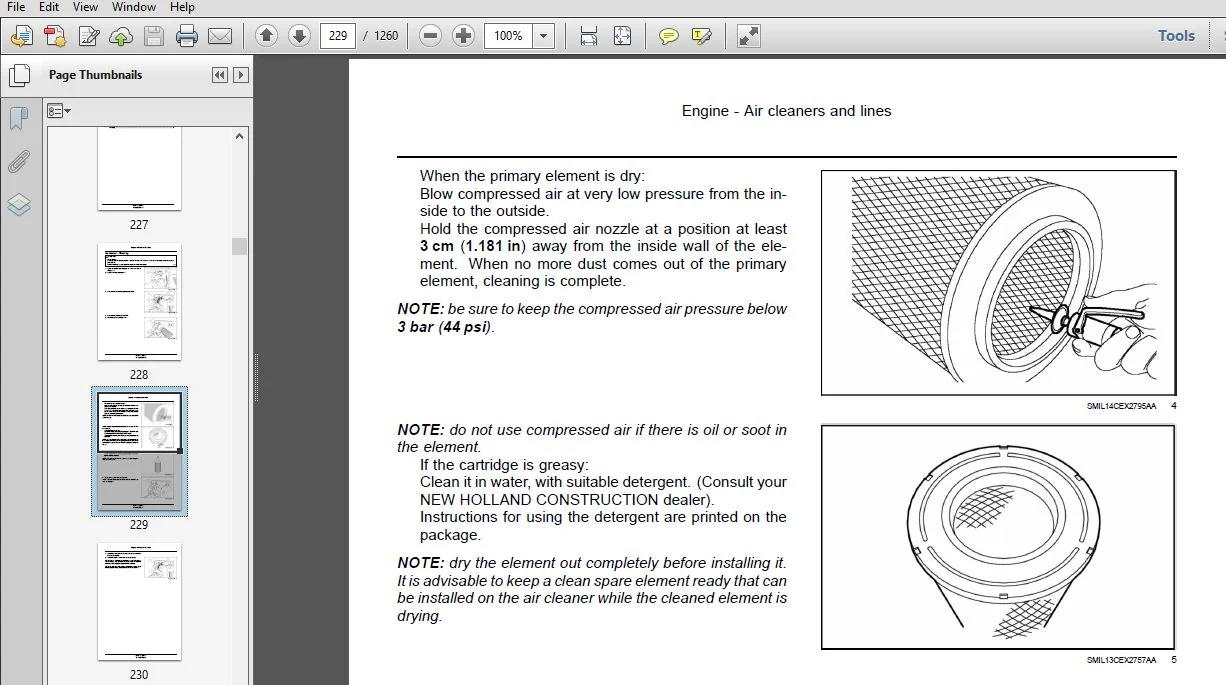Click the total page count '1260' text
Image resolution: width=1226 pixels, height=685 pixels.
(386, 36)
